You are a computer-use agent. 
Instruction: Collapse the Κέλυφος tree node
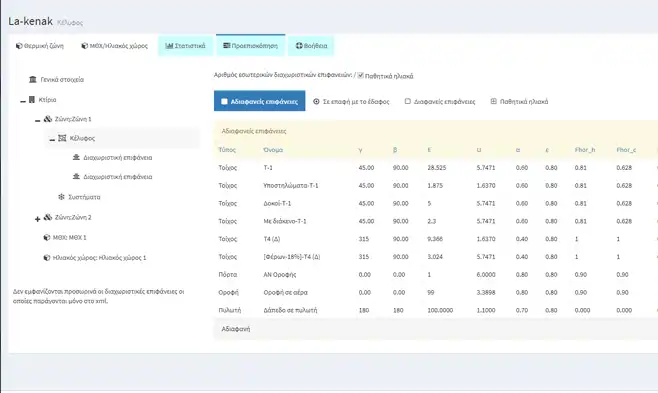(x=52, y=139)
